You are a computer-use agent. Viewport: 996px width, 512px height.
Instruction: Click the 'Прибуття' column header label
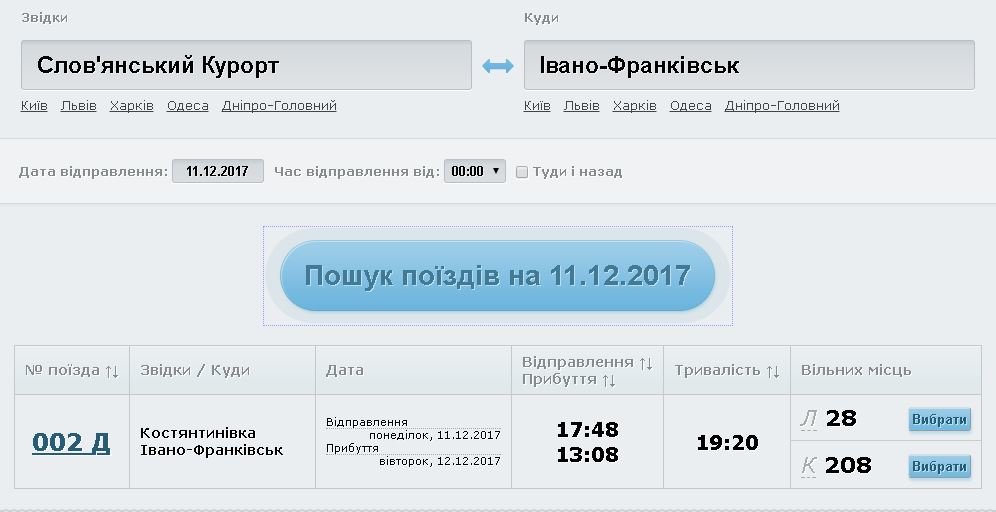click(559, 379)
